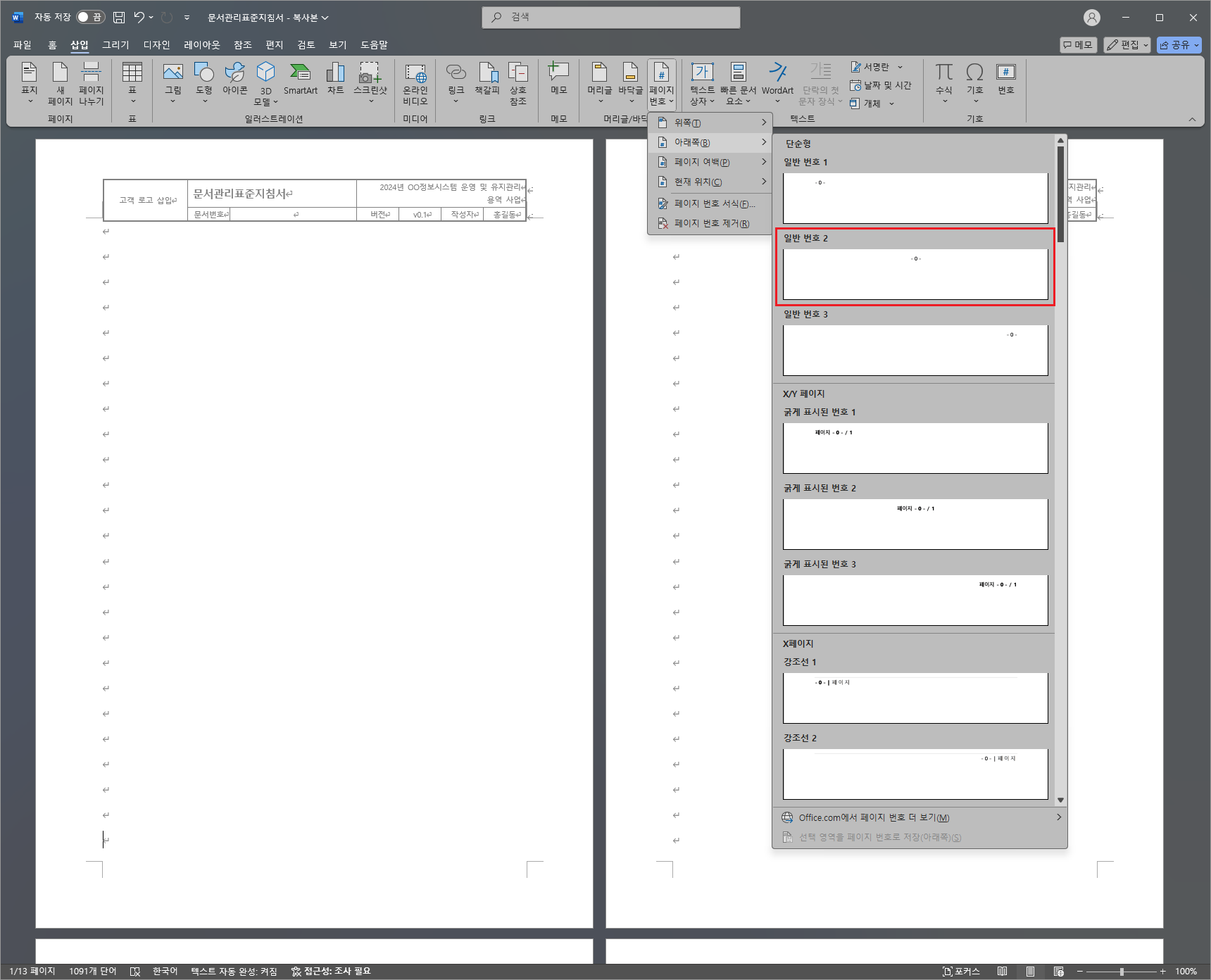Open the header (머리글) menu
The width and height of the screenshot is (1211, 980).
pos(600,83)
